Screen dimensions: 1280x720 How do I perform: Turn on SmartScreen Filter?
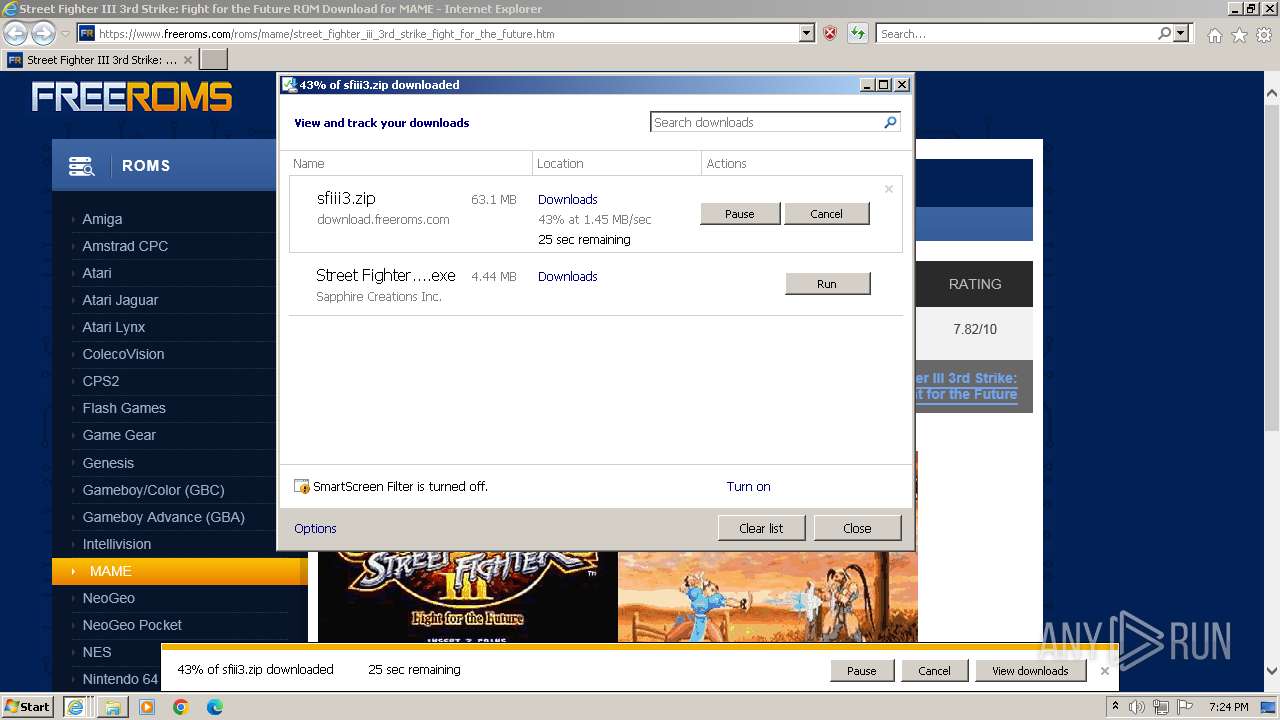point(748,486)
